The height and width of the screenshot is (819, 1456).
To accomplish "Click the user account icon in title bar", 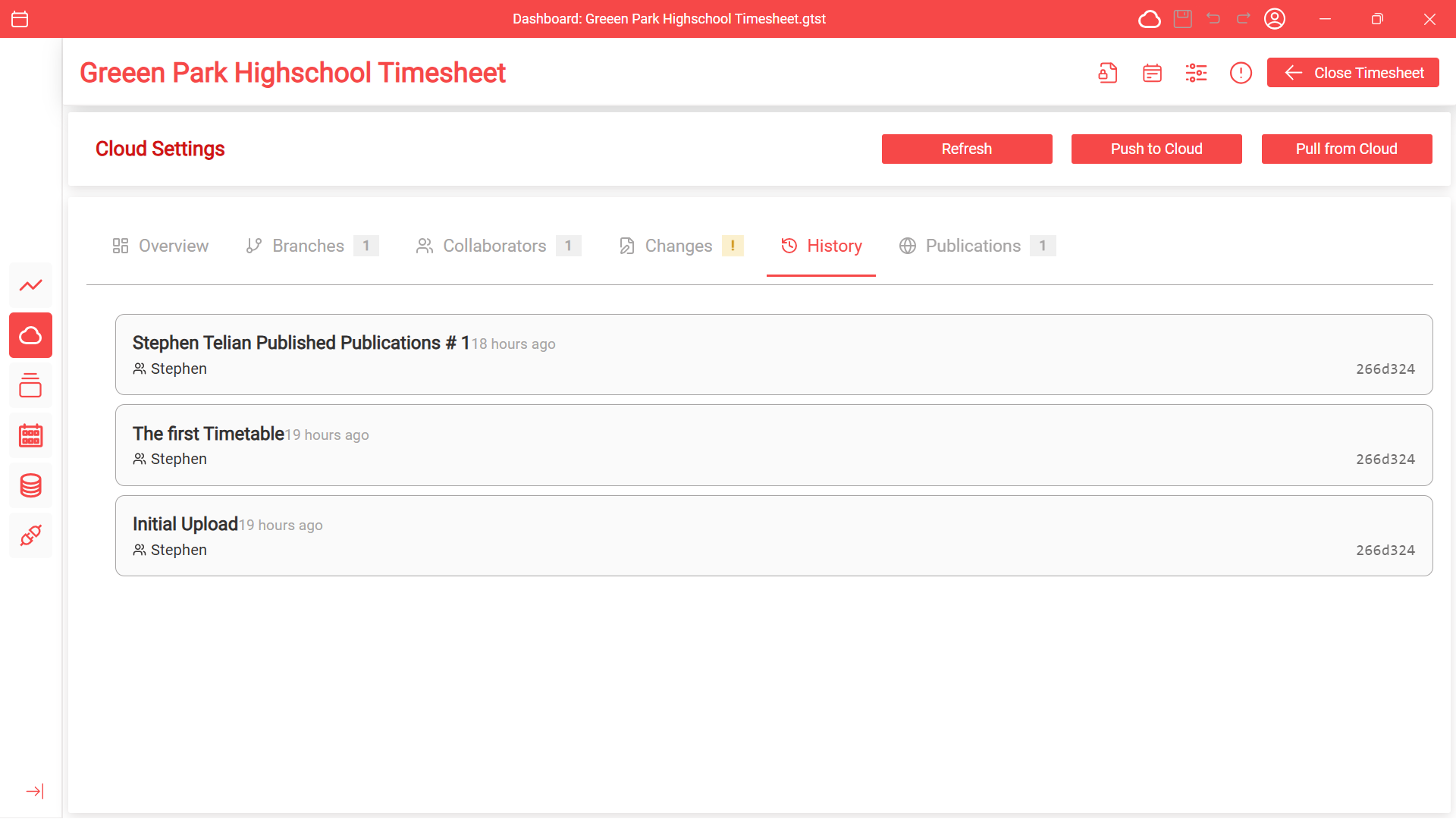I will (1274, 19).
